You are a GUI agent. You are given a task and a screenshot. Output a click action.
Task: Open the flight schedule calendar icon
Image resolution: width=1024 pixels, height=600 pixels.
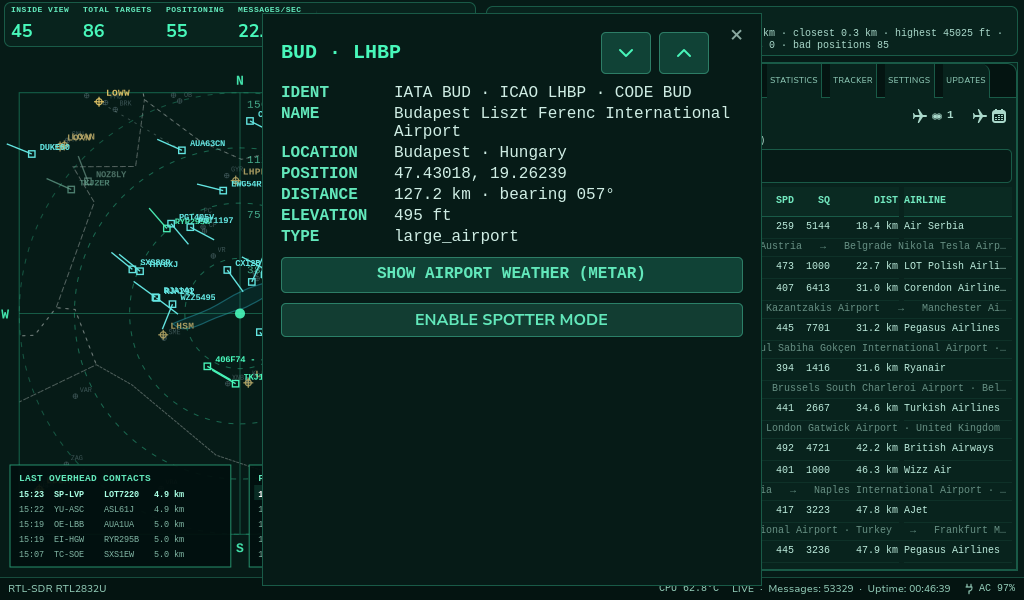click(989, 116)
